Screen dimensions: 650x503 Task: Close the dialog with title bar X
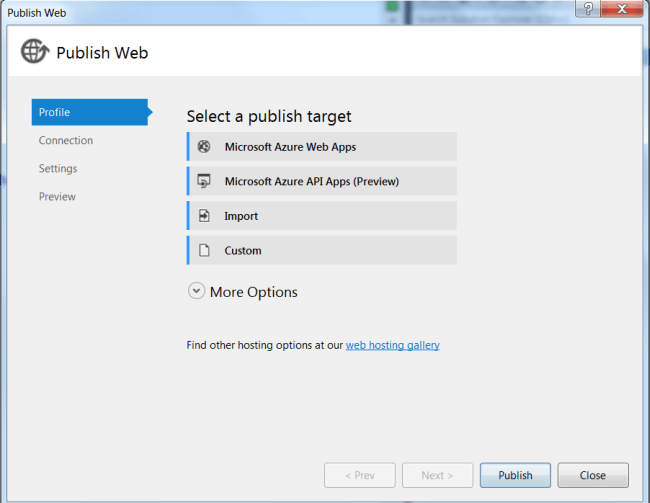pos(622,9)
